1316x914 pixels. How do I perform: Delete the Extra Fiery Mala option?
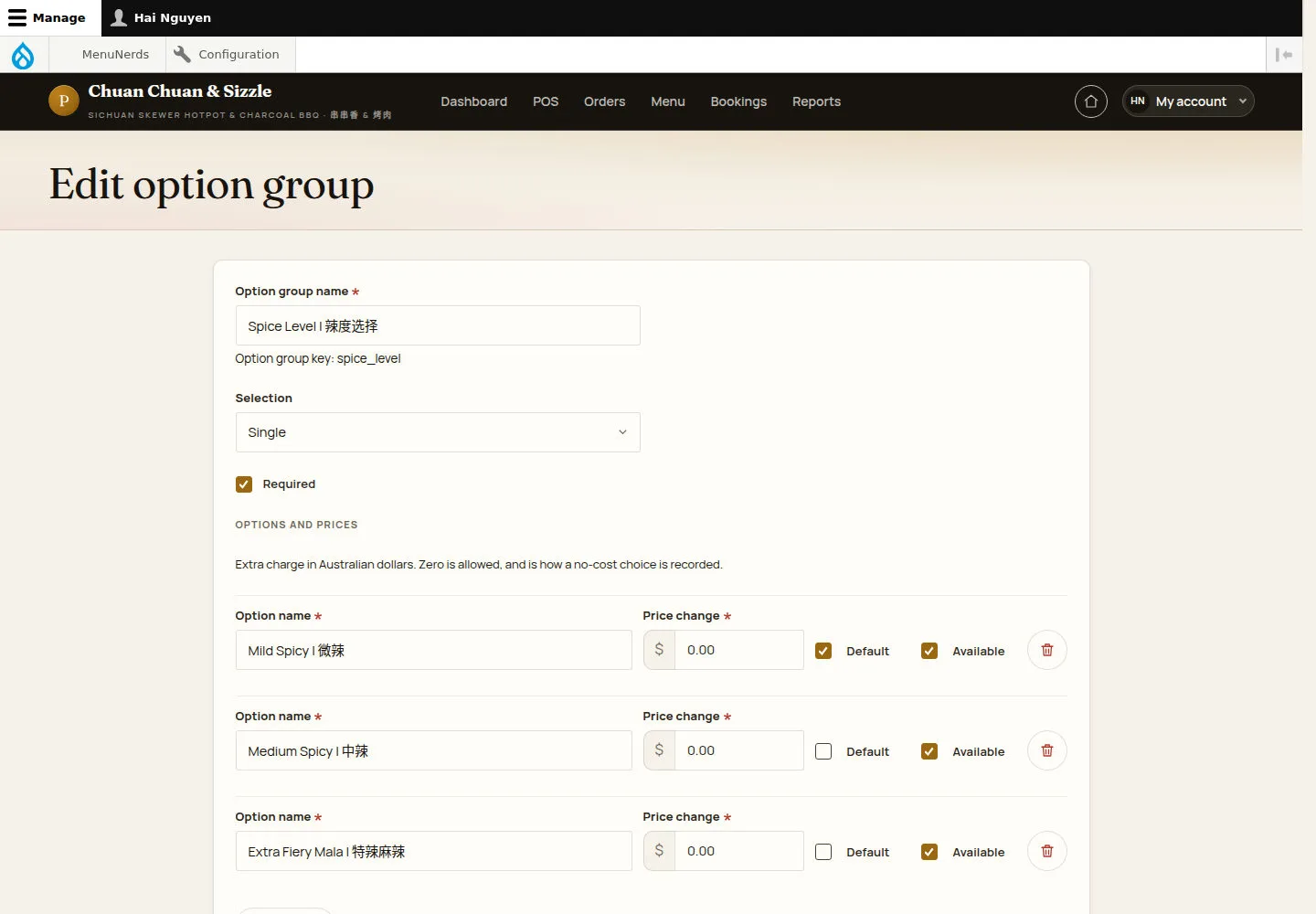point(1047,851)
